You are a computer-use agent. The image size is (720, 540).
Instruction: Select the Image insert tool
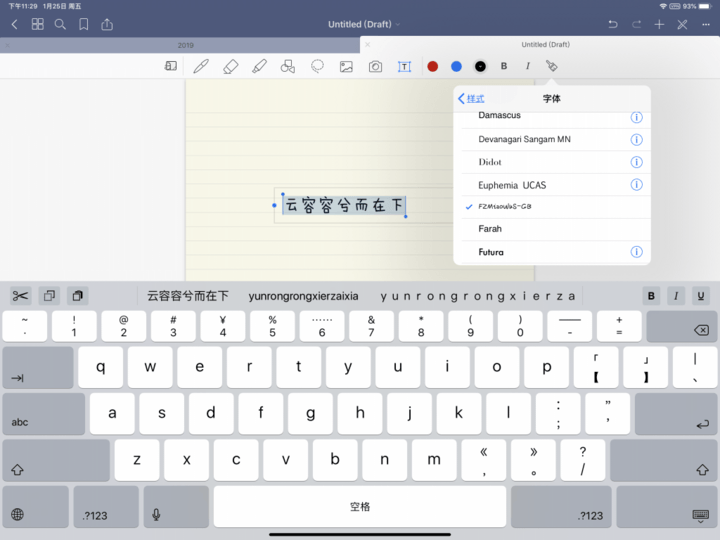tap(346, 67)
